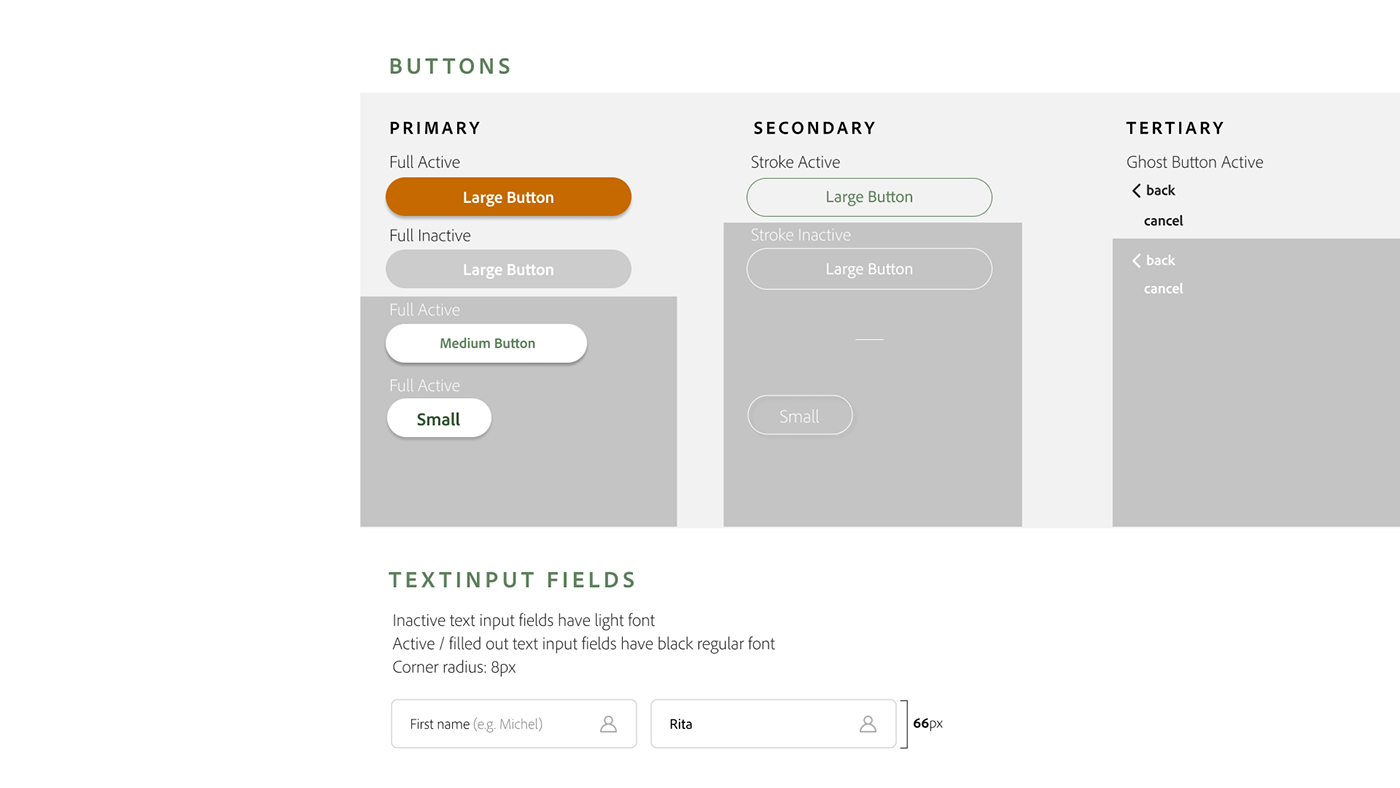Select cancel under Ghost Button Active
Screen dimensions: 1400x788
click(1163, 221)
